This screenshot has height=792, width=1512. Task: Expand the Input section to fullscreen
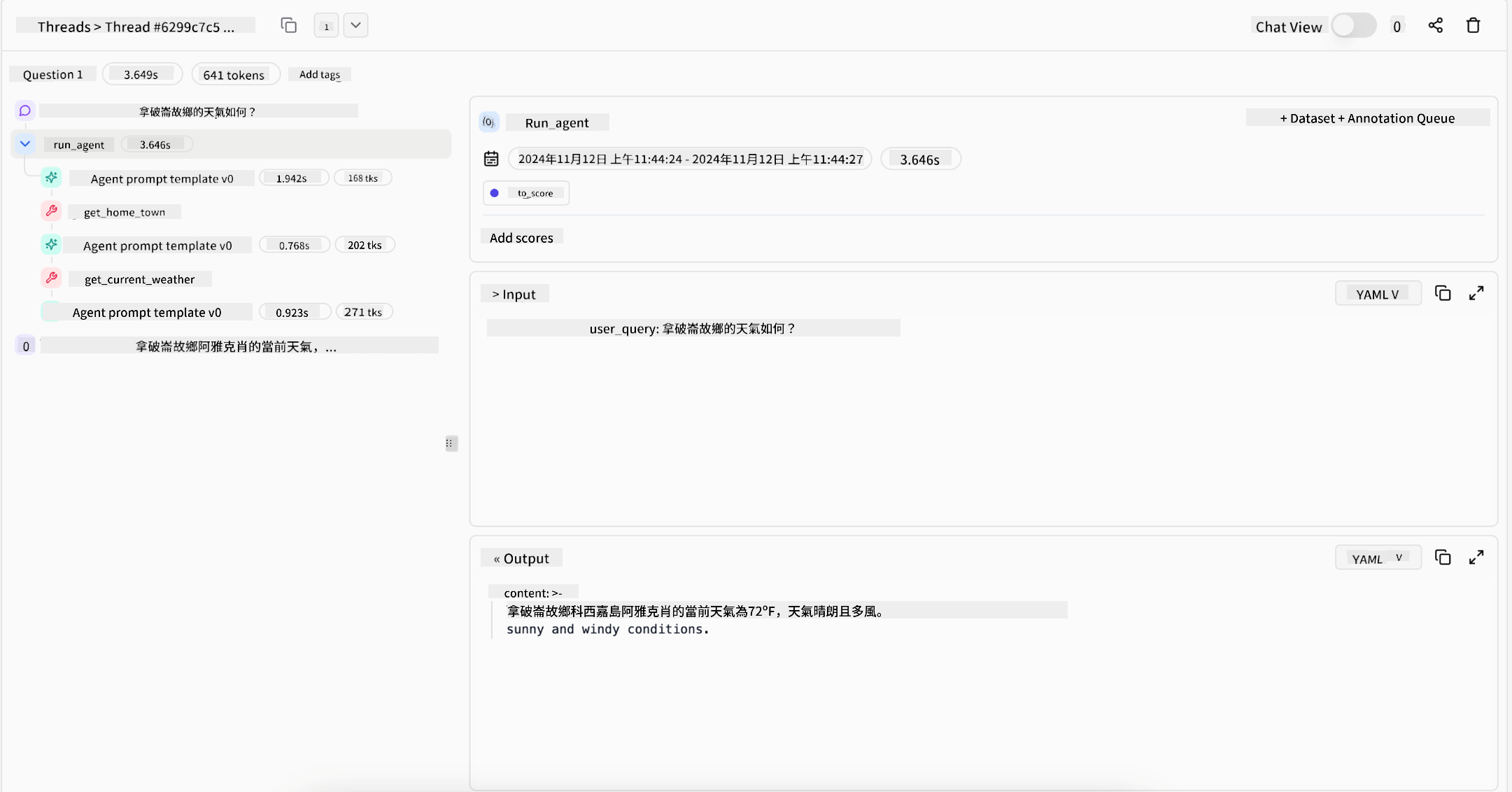pos(1476,293)
